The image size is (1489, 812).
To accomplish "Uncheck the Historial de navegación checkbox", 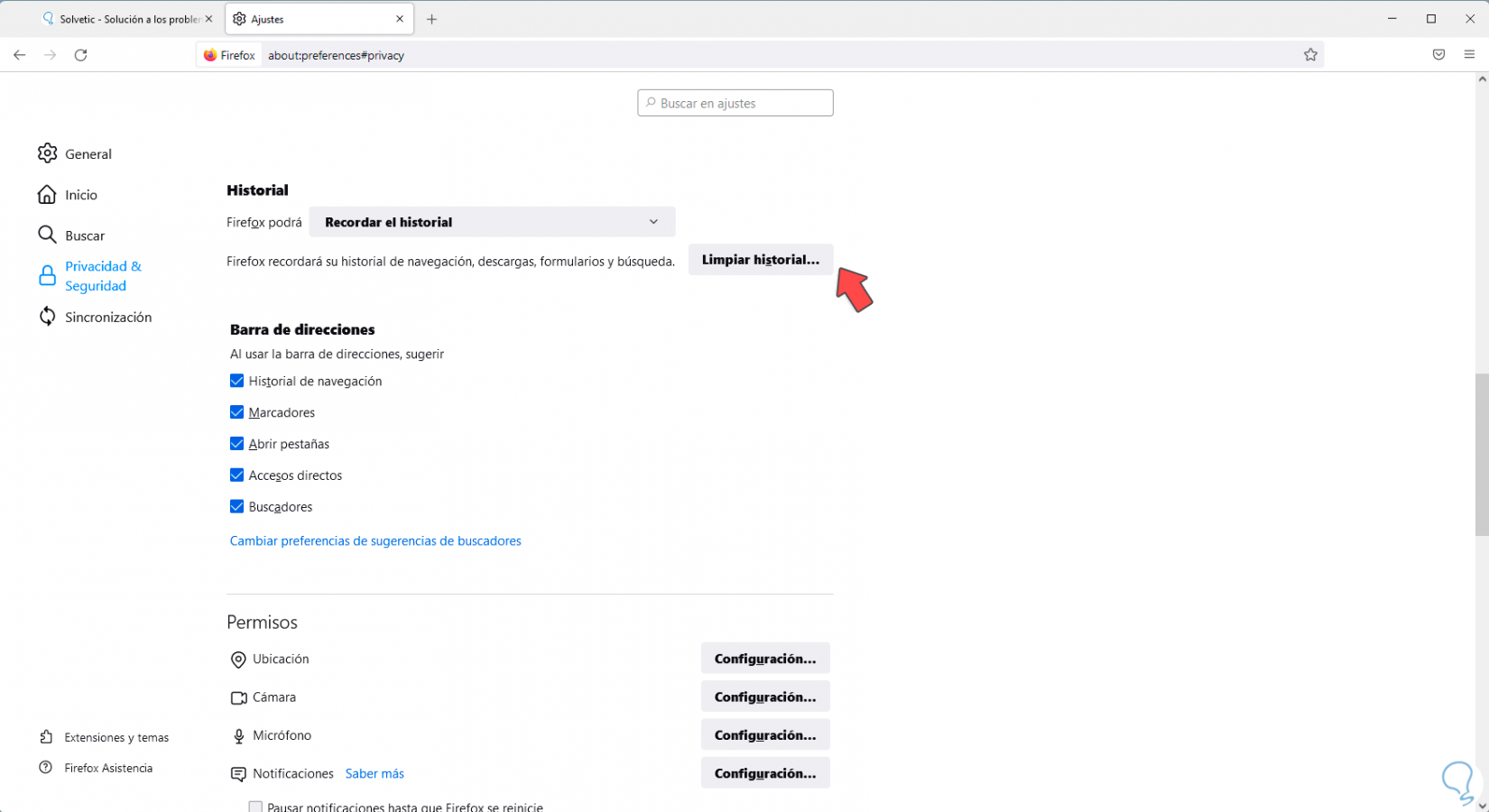I will 237,381.
